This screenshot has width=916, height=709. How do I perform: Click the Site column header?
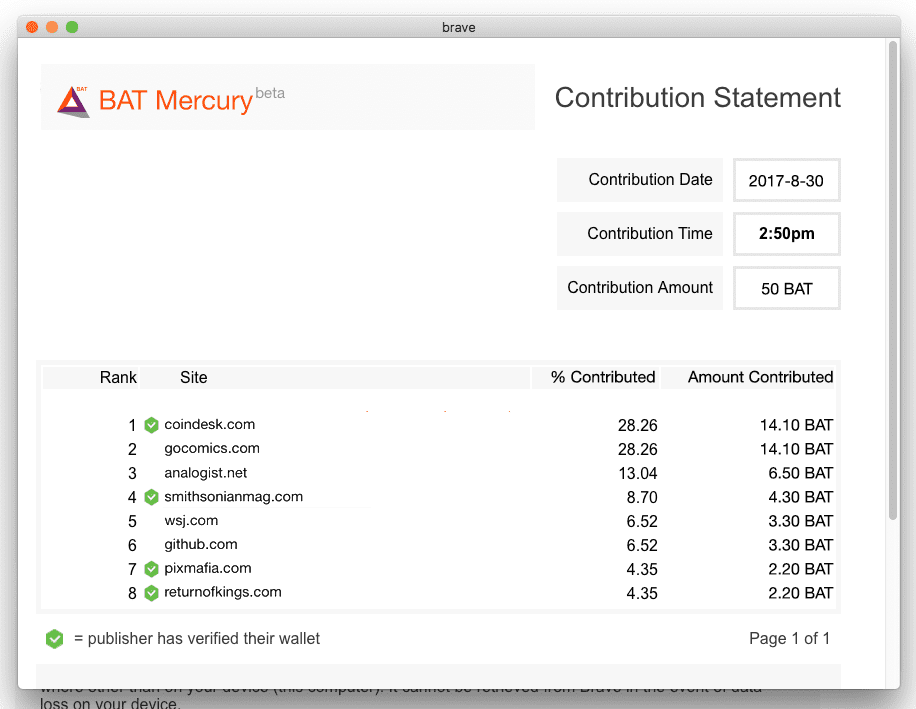coord(193,377)
